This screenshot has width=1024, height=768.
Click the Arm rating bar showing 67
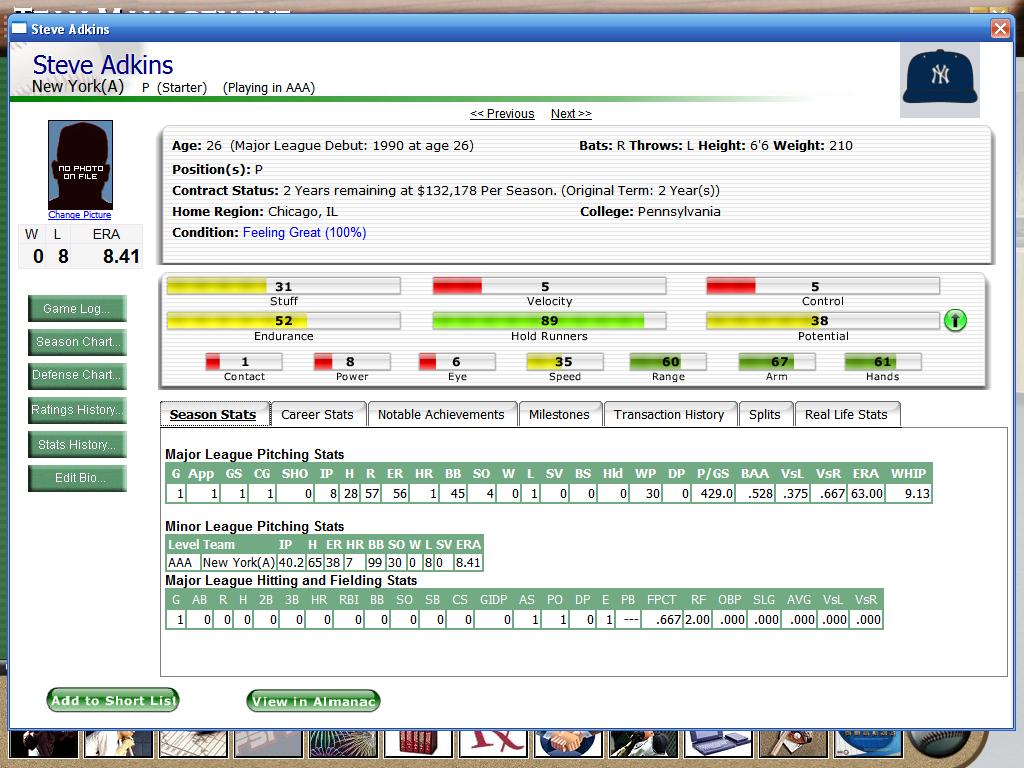tap(776, 362)
